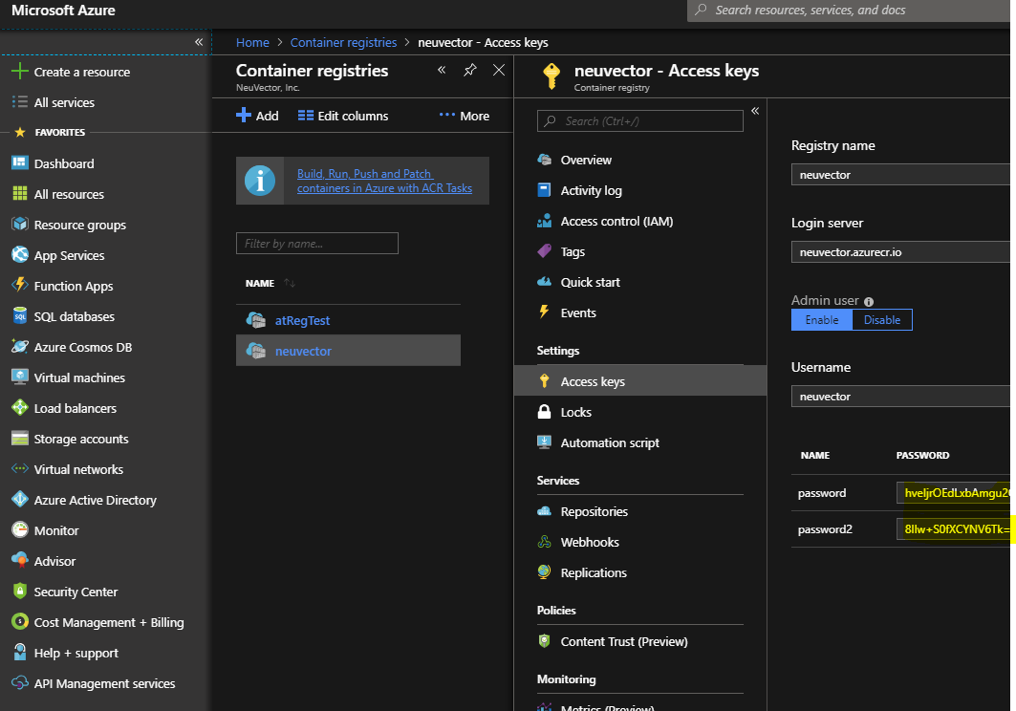Click the Locks padlock icon
The height and width of the screenshot is (711, 1016).
click(x=544, y=412)
